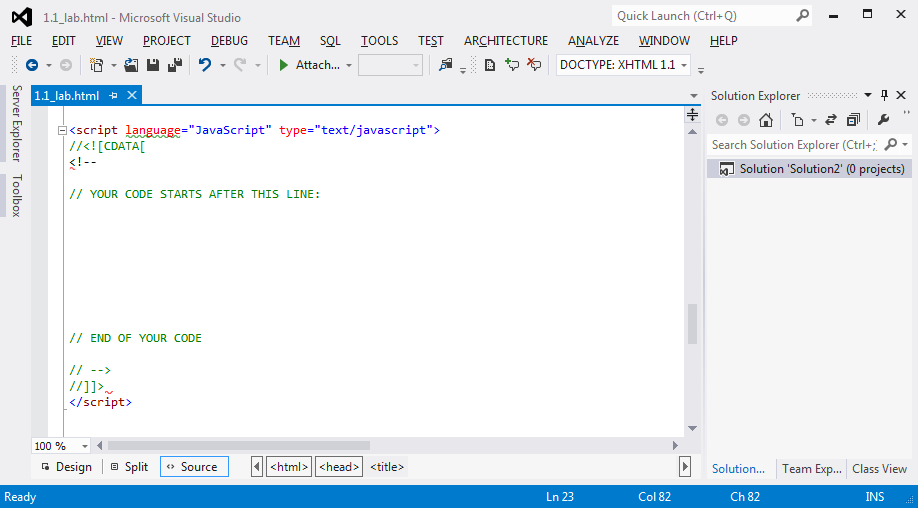918x508 pixels.
Task: Click Collapse All icon in Solution Explorer
Action: pyautogui.click(x=853, y=120)
